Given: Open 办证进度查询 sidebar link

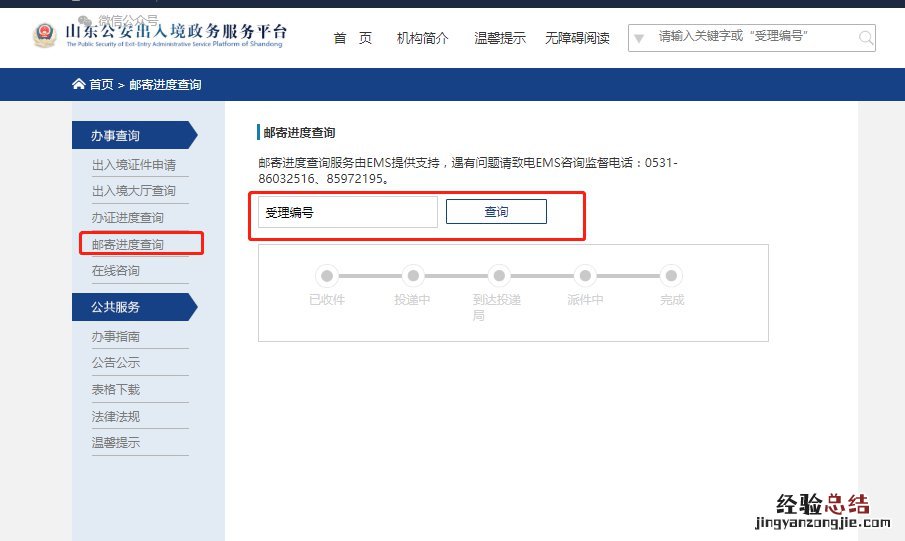Looking at the screenshot, I should coord(128,218).
